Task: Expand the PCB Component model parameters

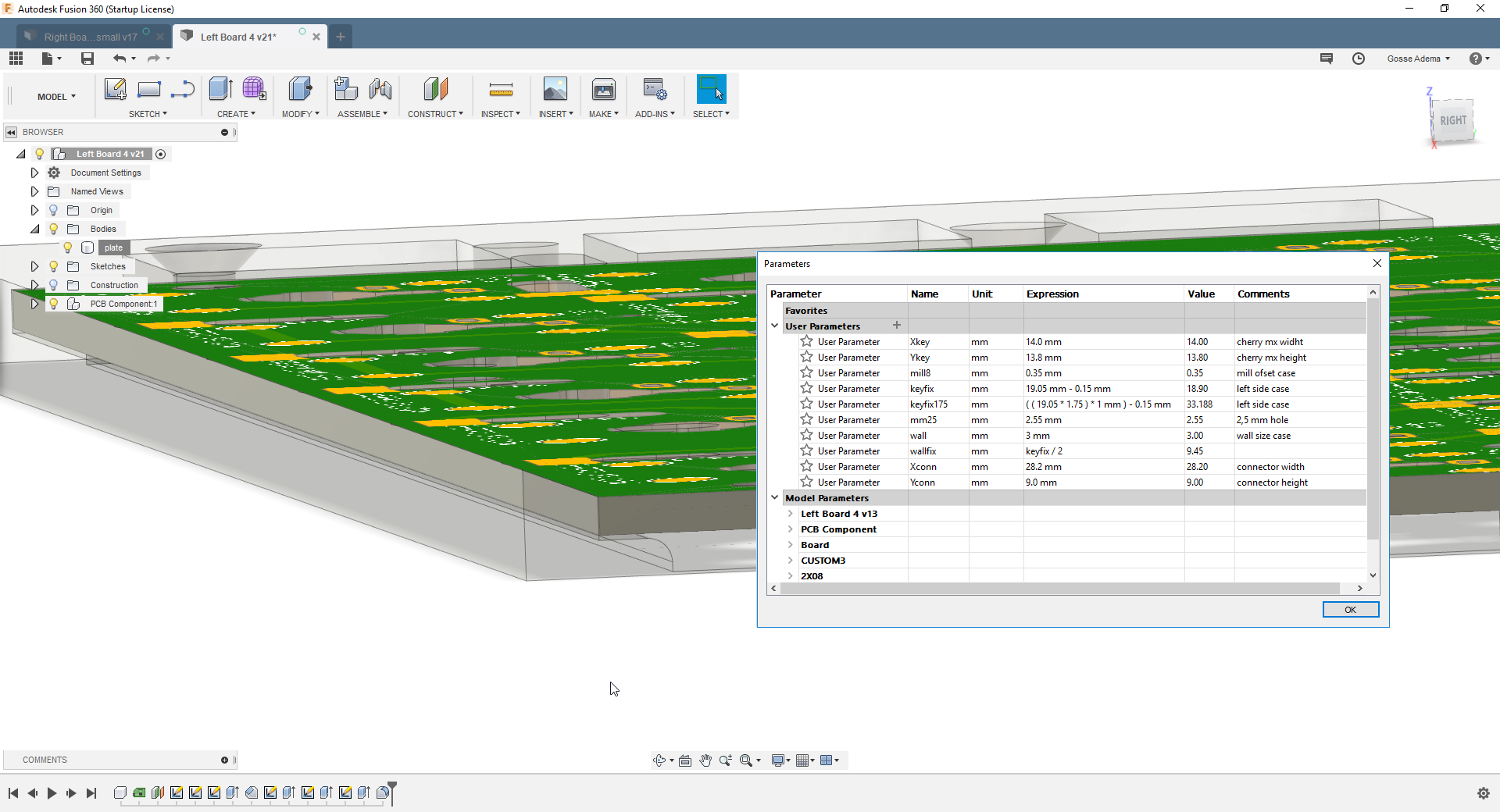Action: click(x=791, y=529)
